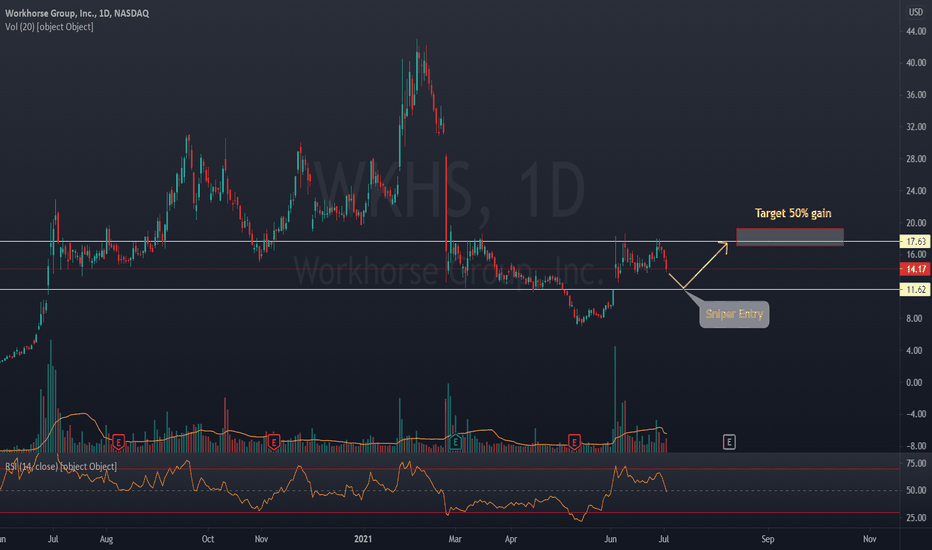Click the red earnings E marker near August 2020
The image size is (932, 550).
click(118, 442)
